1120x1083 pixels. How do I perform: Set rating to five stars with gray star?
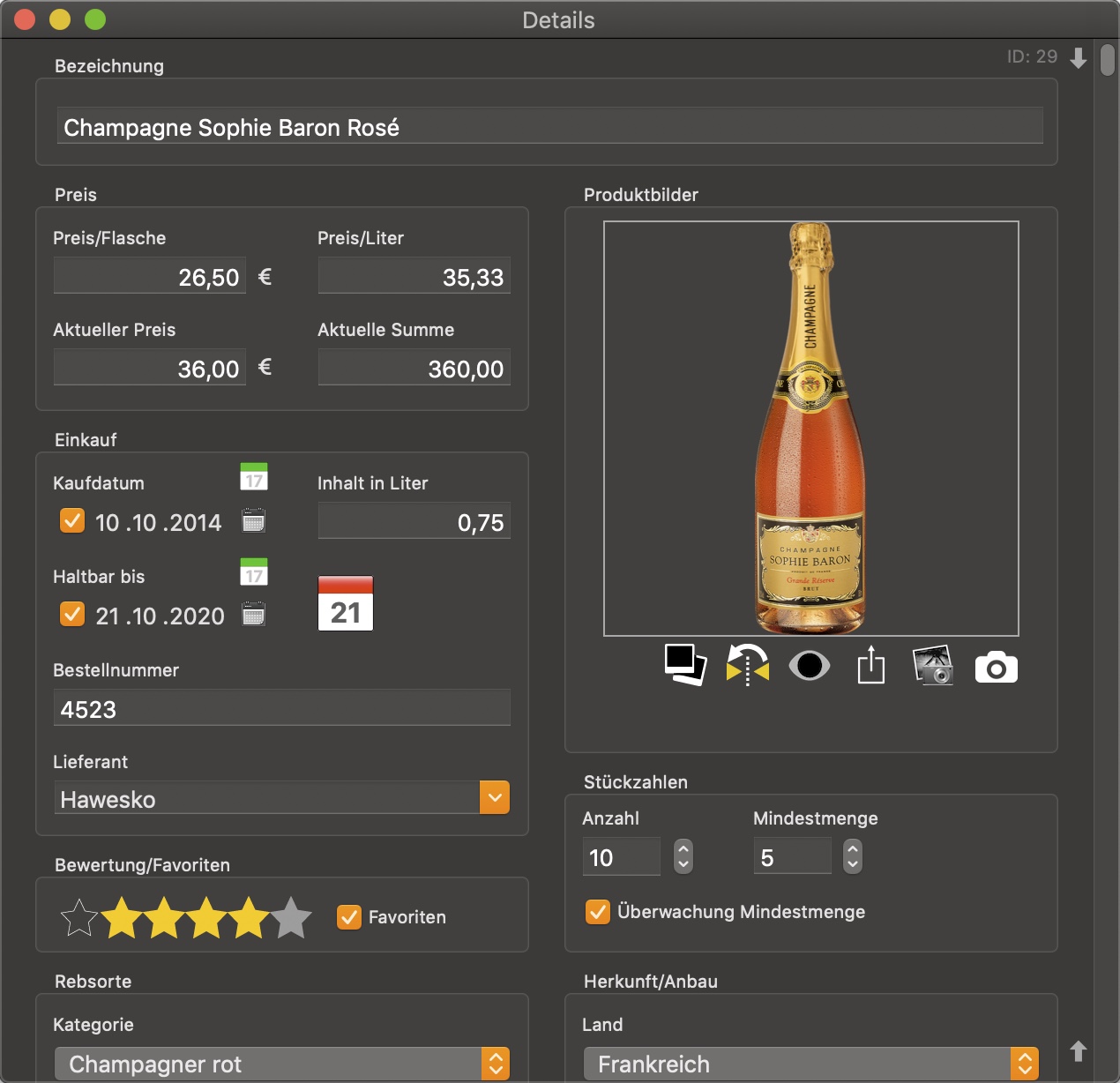(292, 918)
